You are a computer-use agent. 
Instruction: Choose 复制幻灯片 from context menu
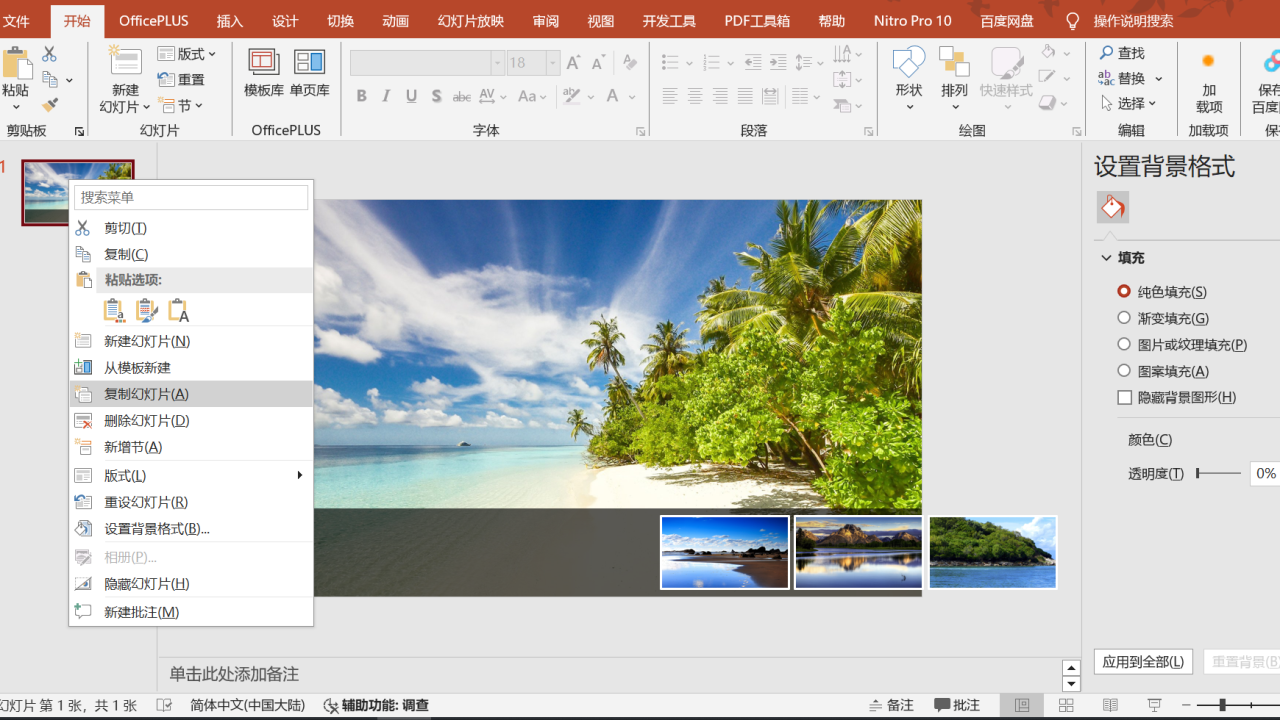tap(146, 394)
